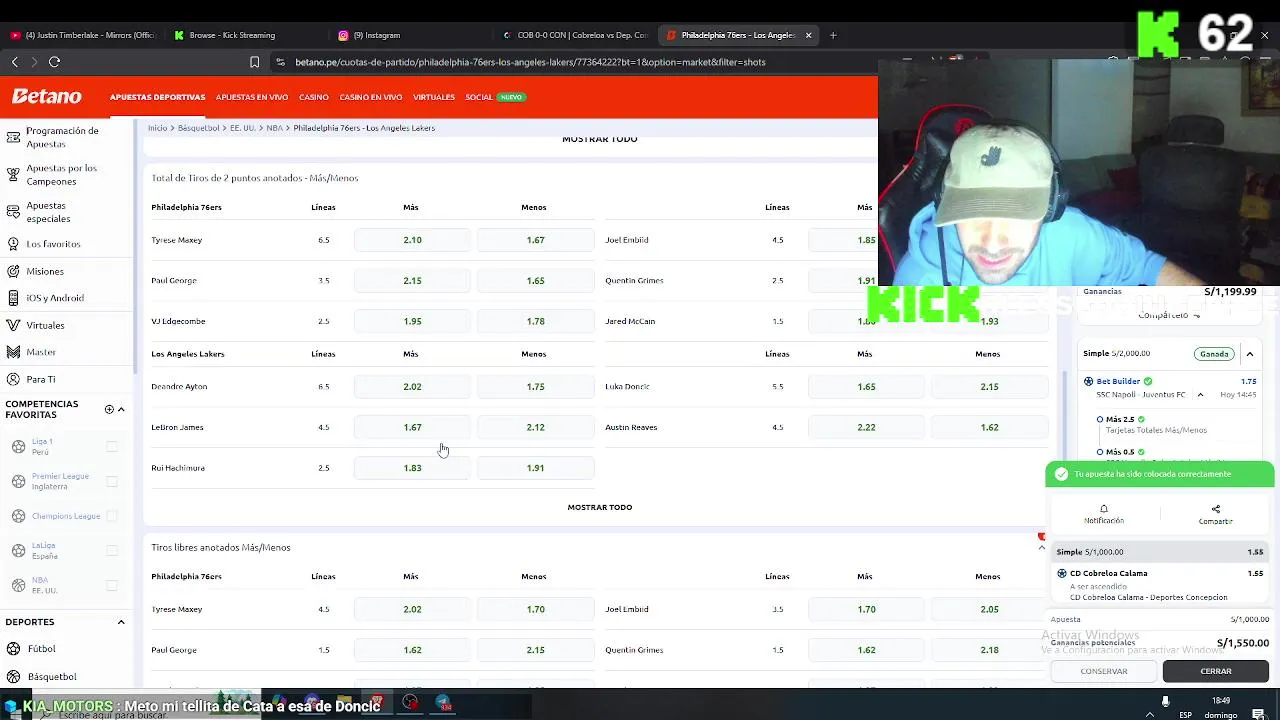
Task: Click NBA in breadcrumb
Action: pos(274,128)
